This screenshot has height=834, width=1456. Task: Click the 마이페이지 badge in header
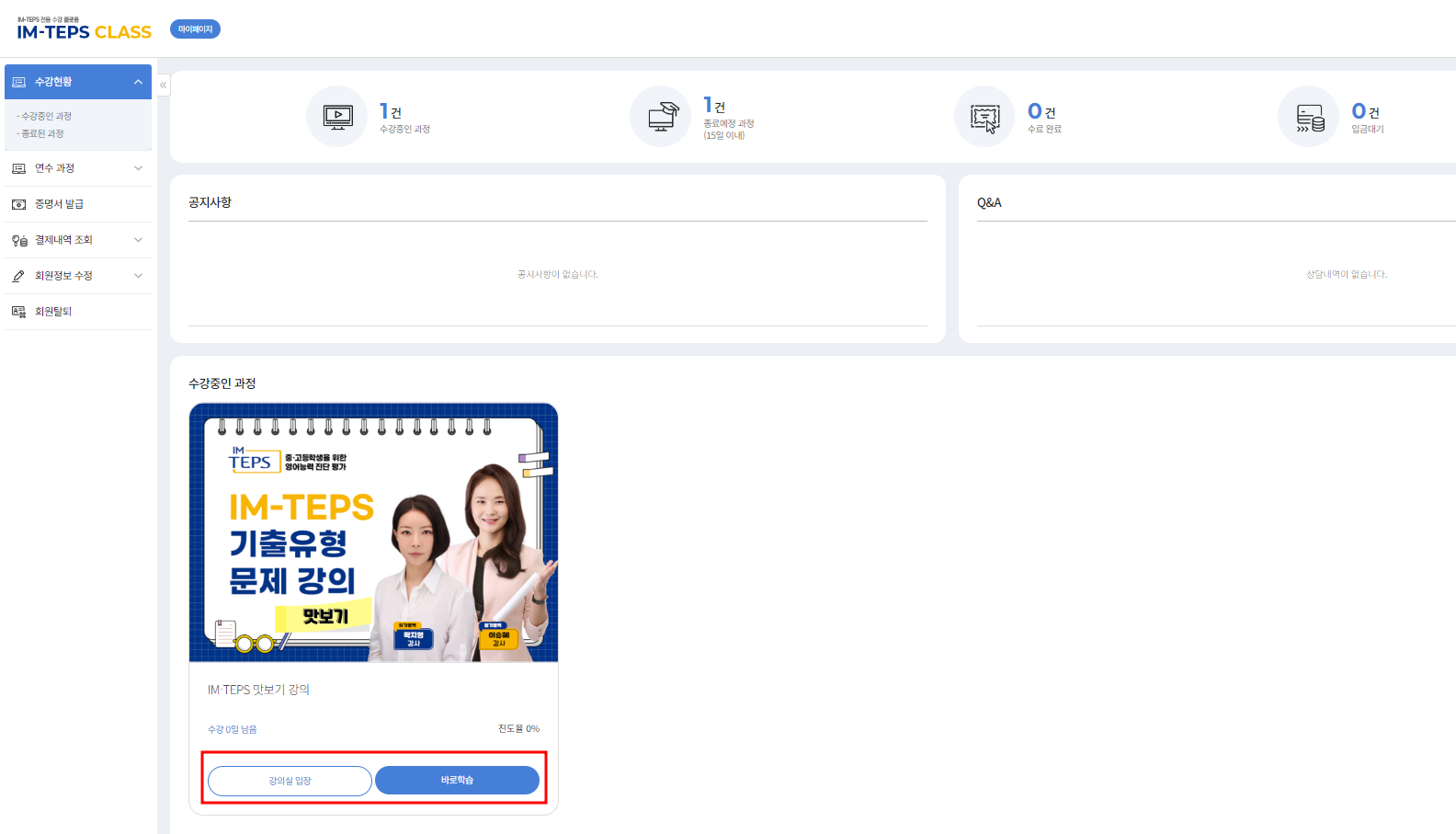coord(195,29)
